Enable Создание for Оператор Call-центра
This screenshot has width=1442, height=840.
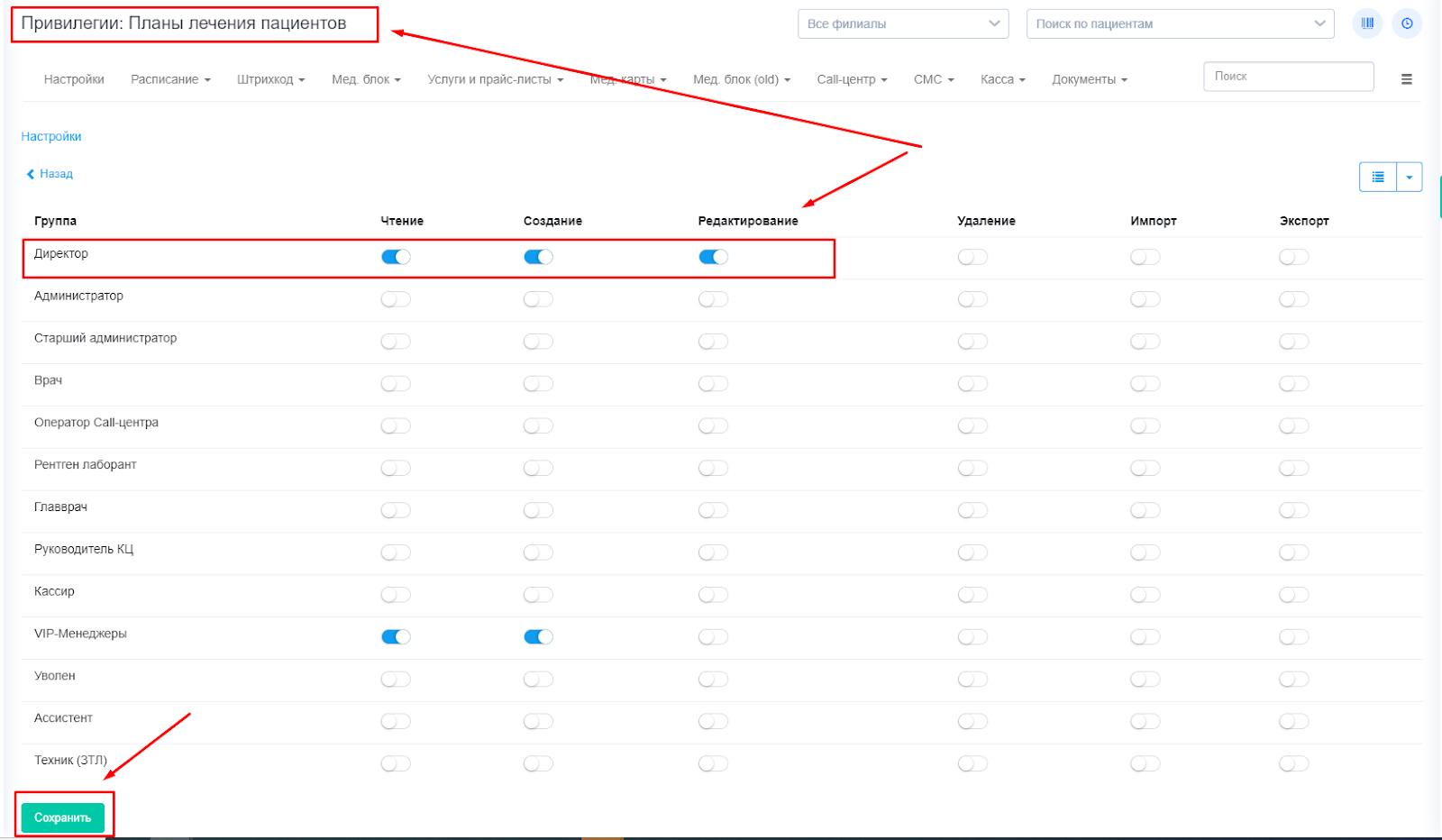click(538, 425)
